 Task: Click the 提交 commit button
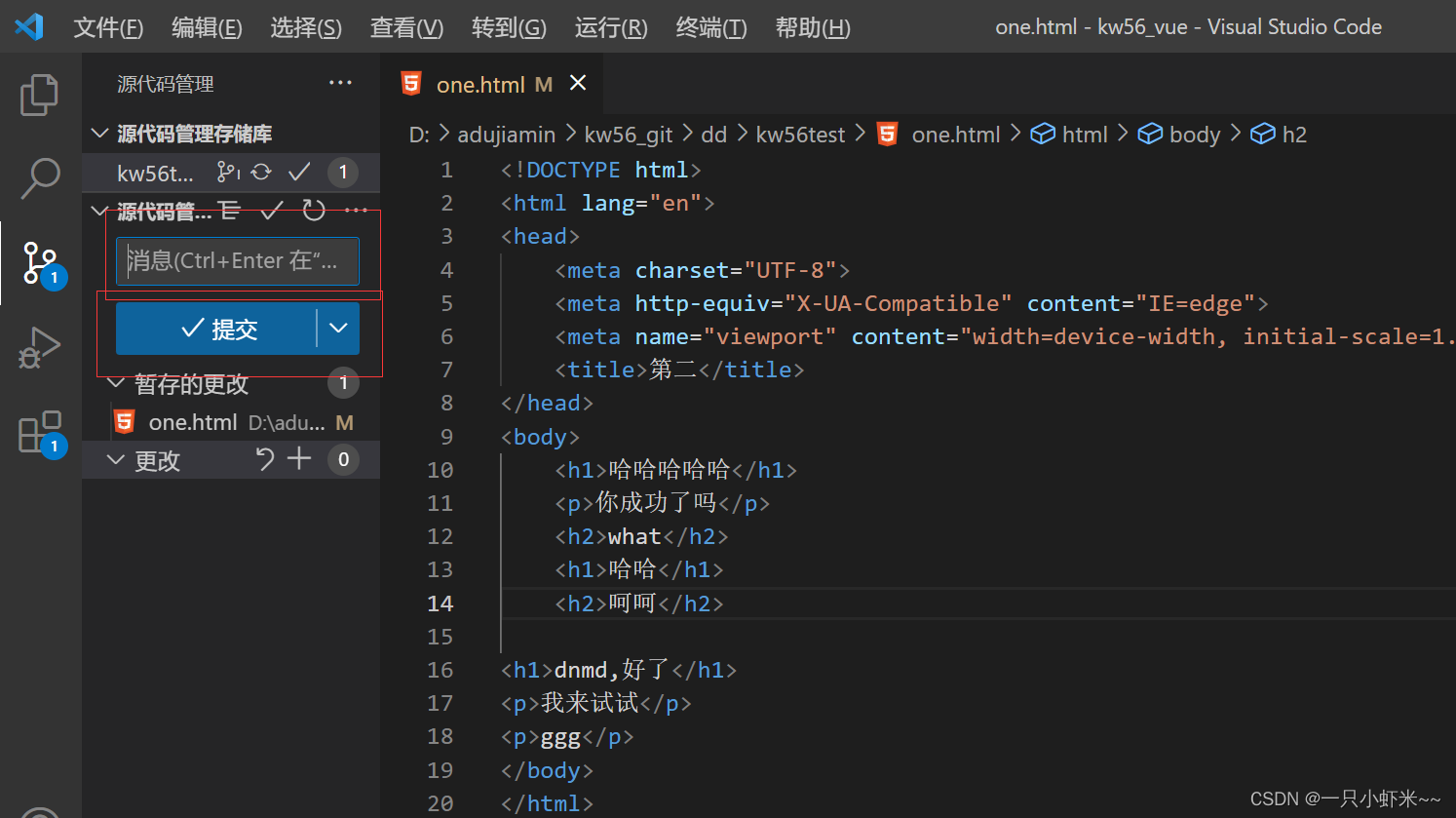tap(216, 329)
